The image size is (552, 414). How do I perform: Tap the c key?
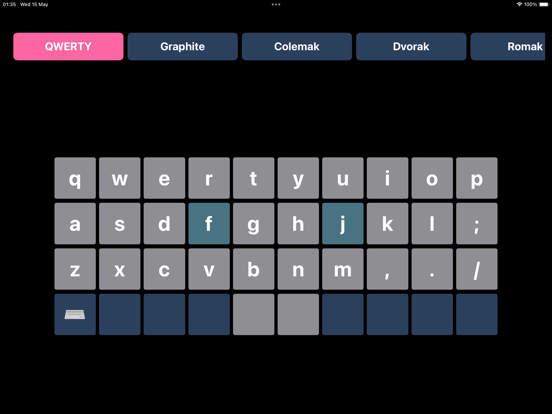pyautogui.click(x=164, y=269)
